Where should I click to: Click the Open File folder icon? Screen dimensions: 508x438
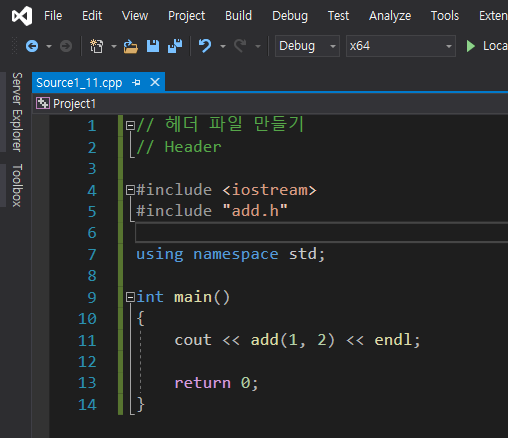pyautogui.click(x=131, y=46)
